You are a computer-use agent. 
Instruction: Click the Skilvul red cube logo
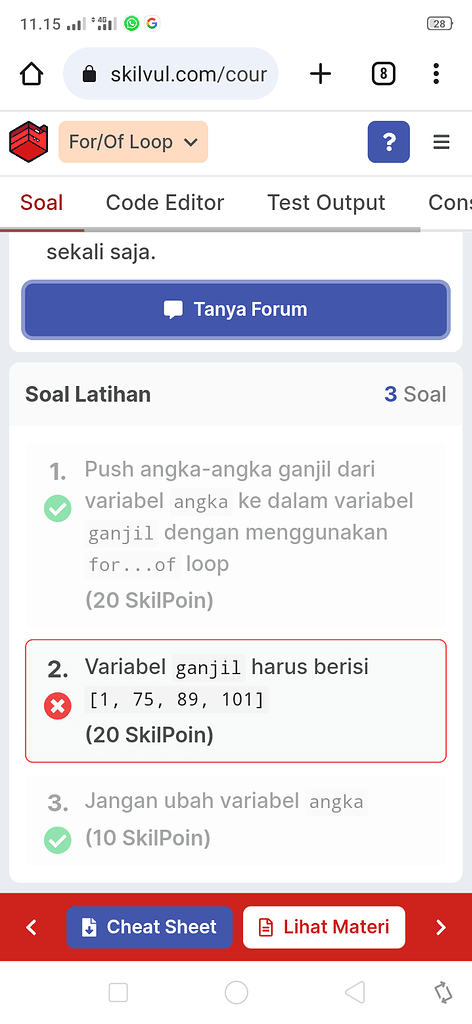[x=29, y=142]
